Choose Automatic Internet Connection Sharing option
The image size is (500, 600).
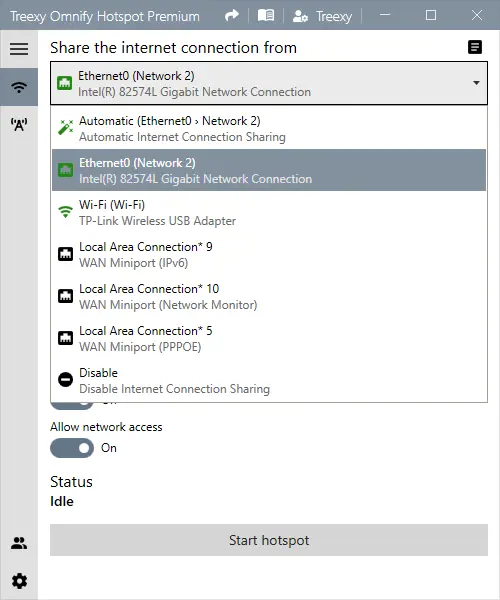269,129
